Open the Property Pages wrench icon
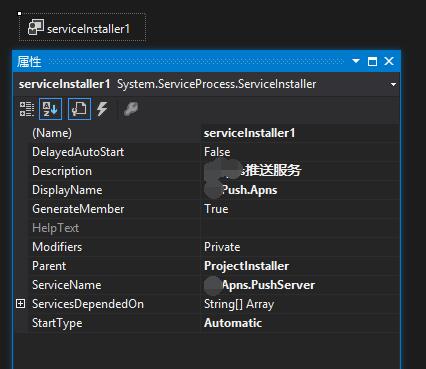This screenshot has width=426, height=369. coord(131,109)
